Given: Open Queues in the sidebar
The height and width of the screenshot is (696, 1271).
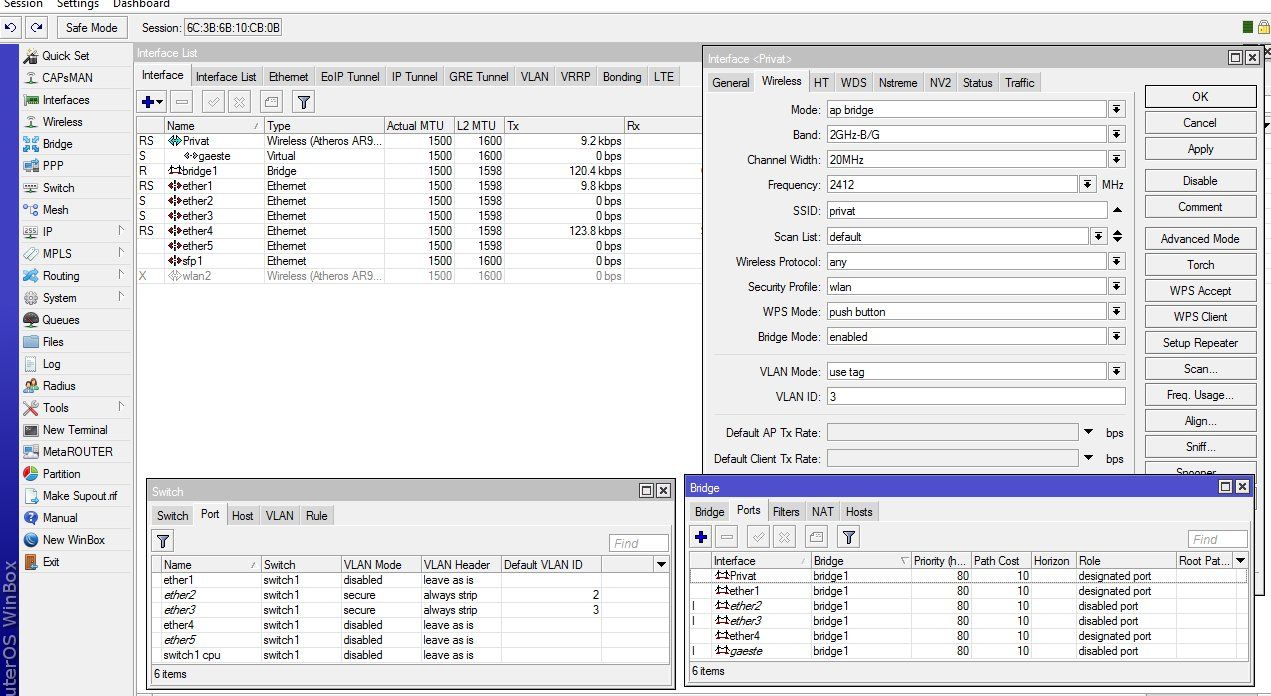Looking at the screenshot, I should pyautogui.click(x=60, y=320).
